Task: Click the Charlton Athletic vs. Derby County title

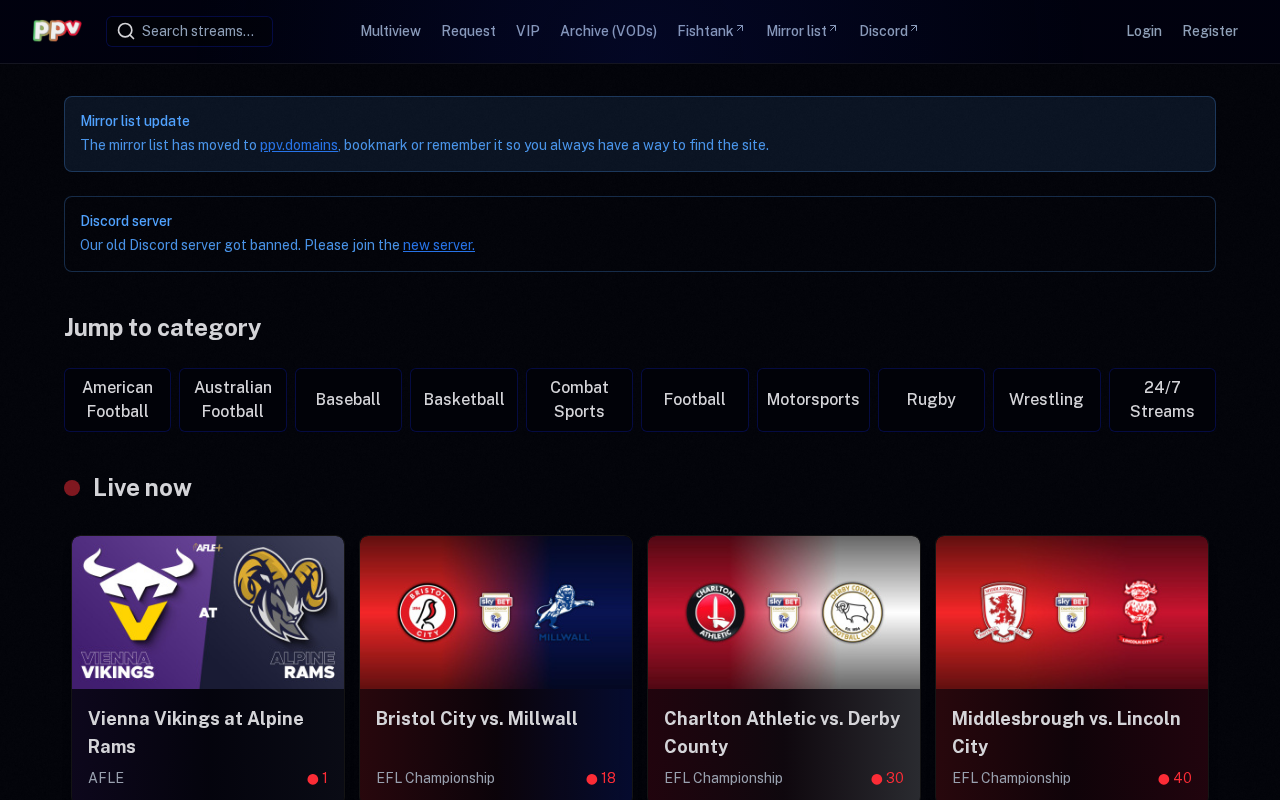Action: pyautogui.click(x=782, y=733)
